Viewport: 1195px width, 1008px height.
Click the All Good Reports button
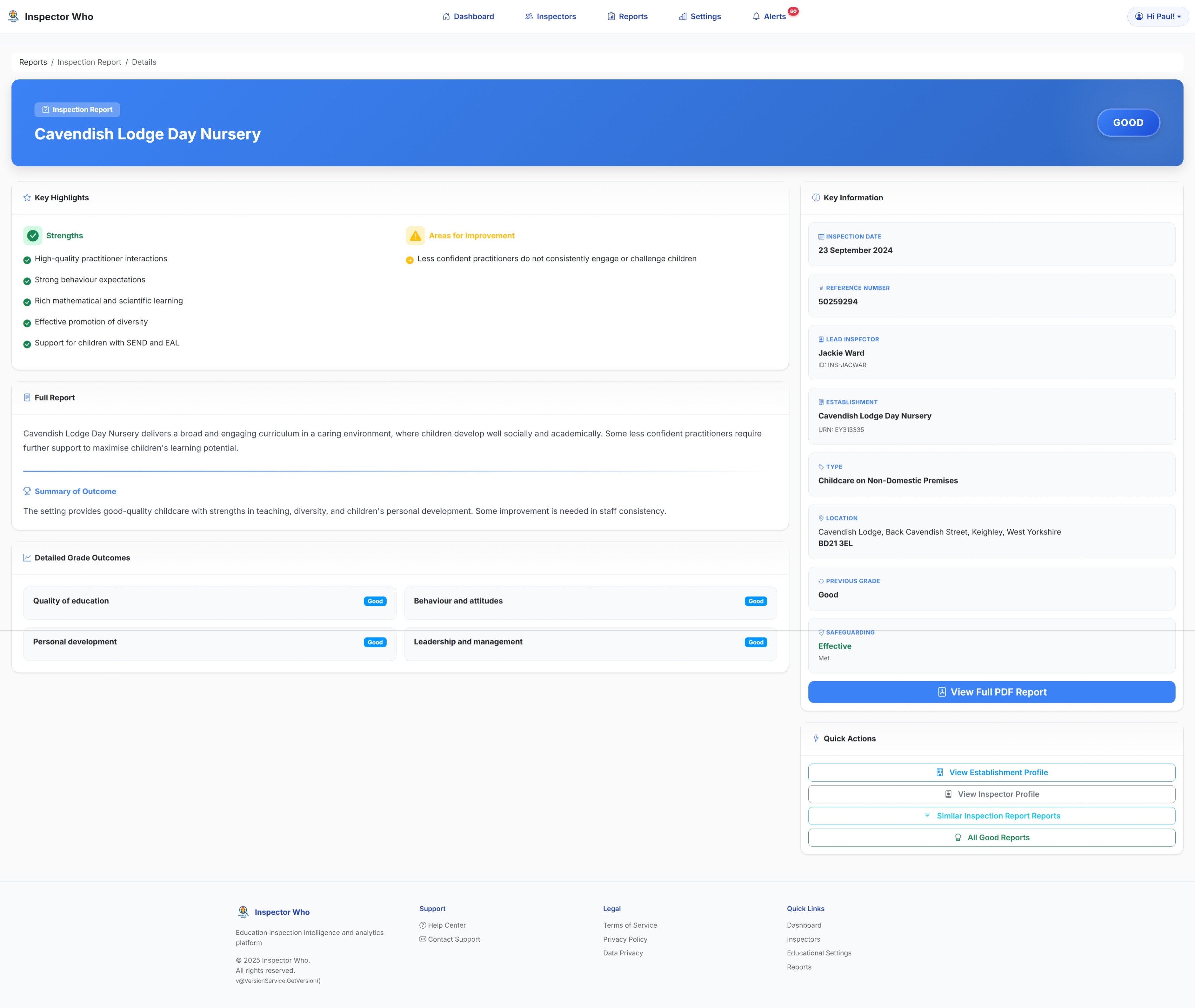(x=991, y=837)
